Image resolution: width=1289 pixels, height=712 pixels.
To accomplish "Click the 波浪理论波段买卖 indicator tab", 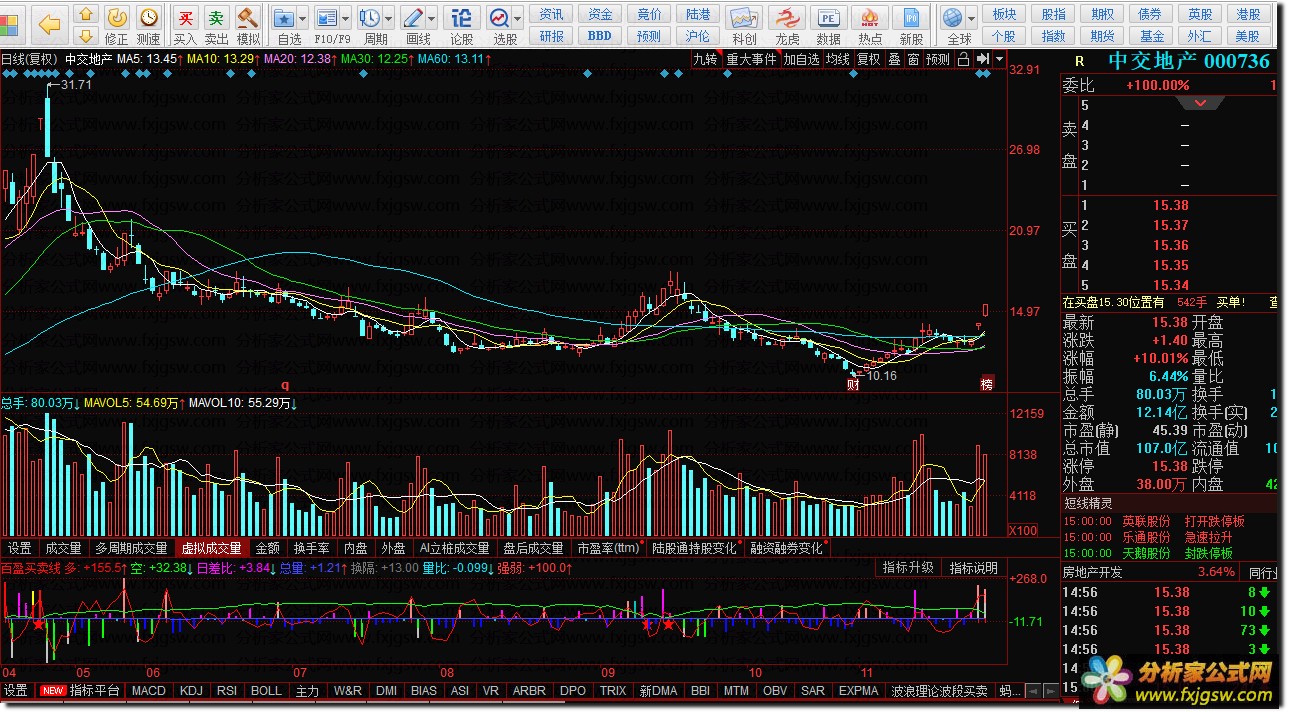I will coord(939,691).
